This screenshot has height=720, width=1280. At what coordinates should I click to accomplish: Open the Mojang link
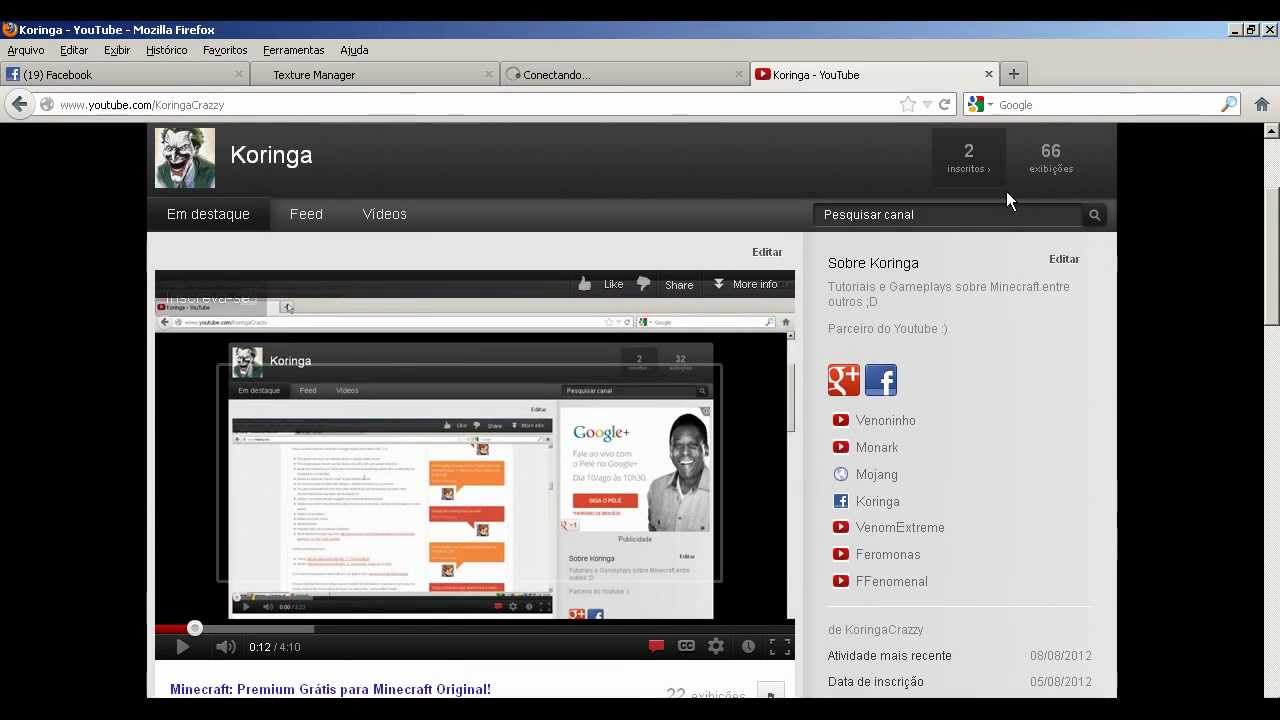point(877,475)
